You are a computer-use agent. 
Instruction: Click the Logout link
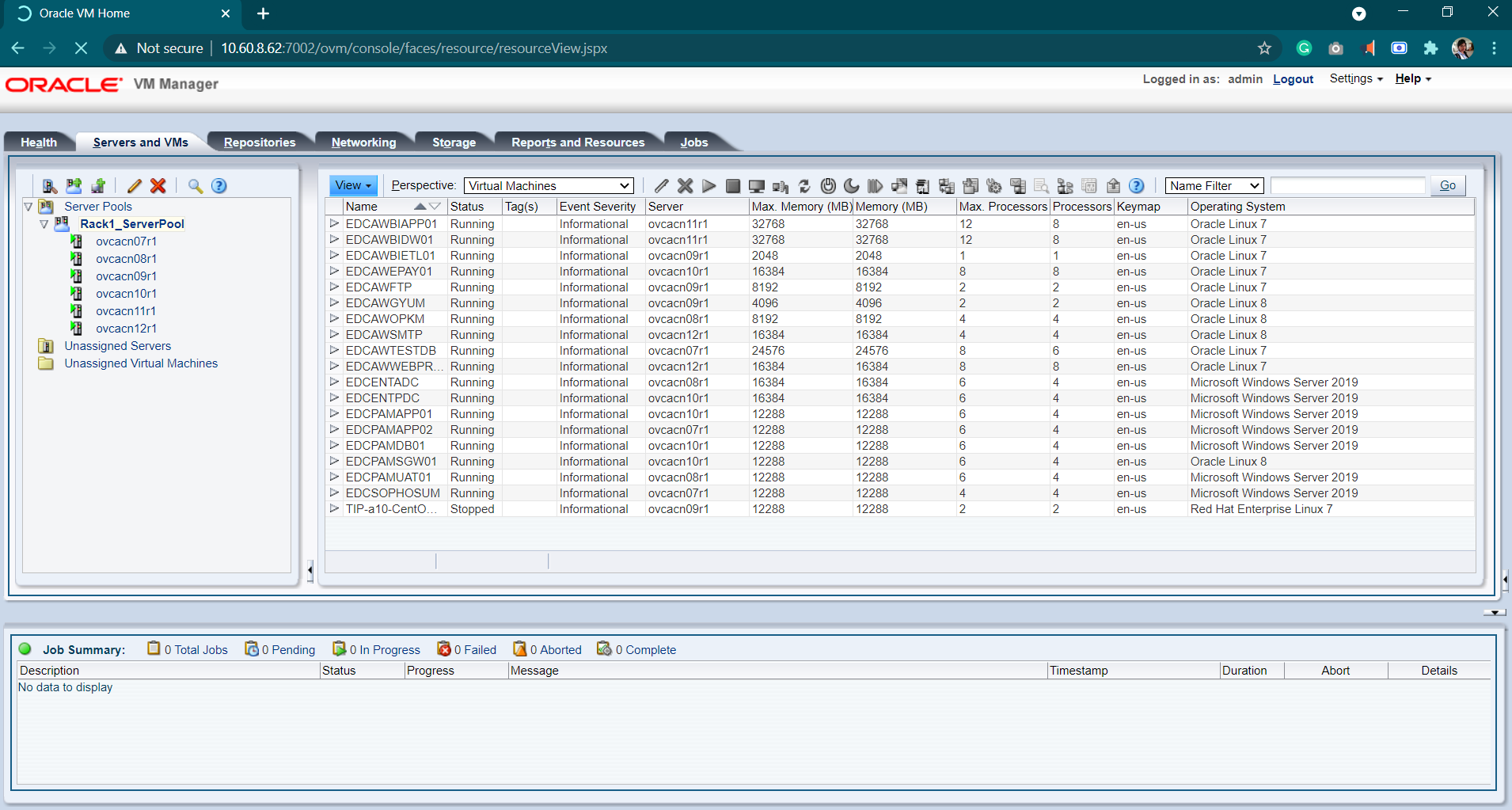point(1293,79)
